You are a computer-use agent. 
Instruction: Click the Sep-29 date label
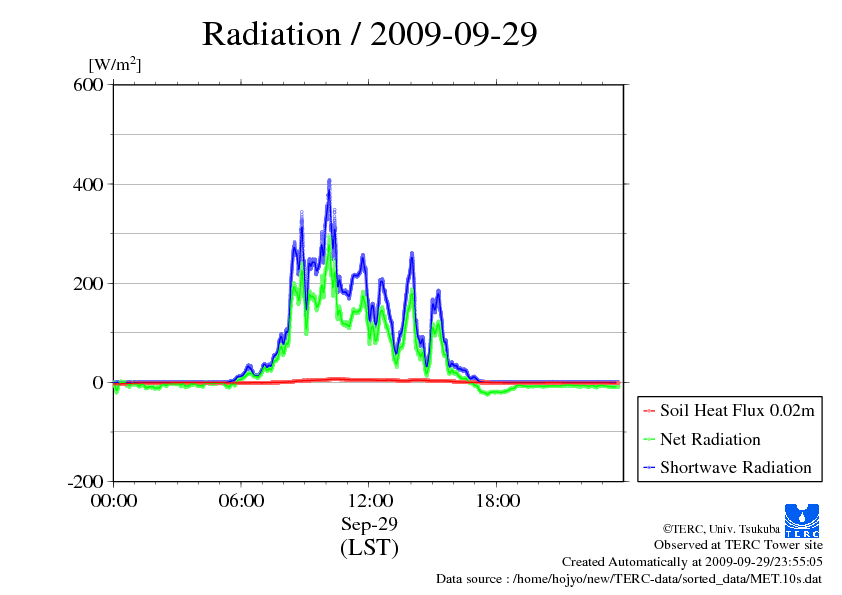click(x=369, y=524)
